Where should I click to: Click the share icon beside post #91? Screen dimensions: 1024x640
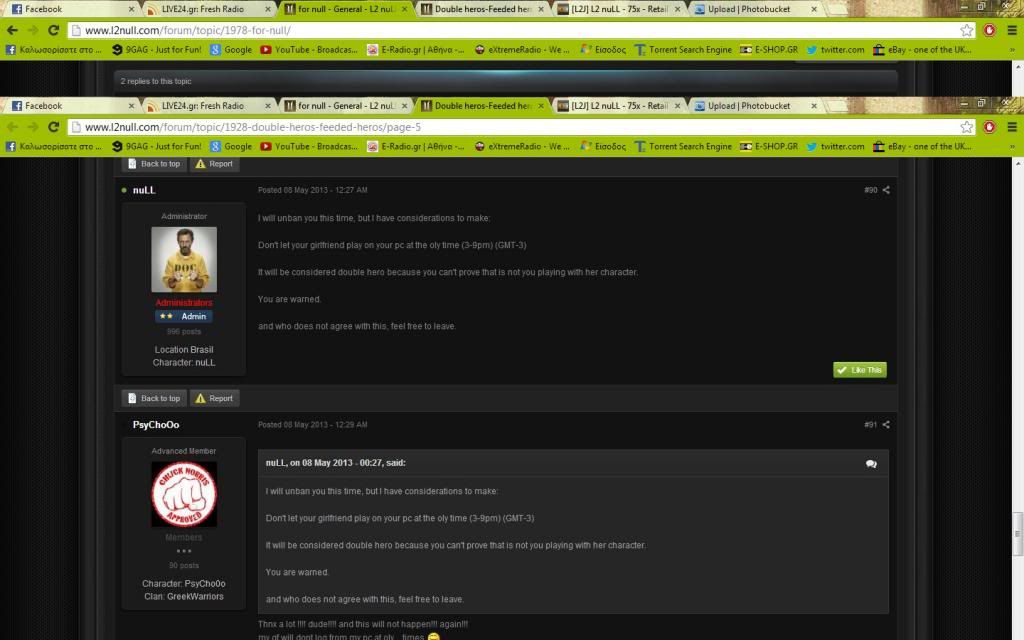click(x=886, y=425)
